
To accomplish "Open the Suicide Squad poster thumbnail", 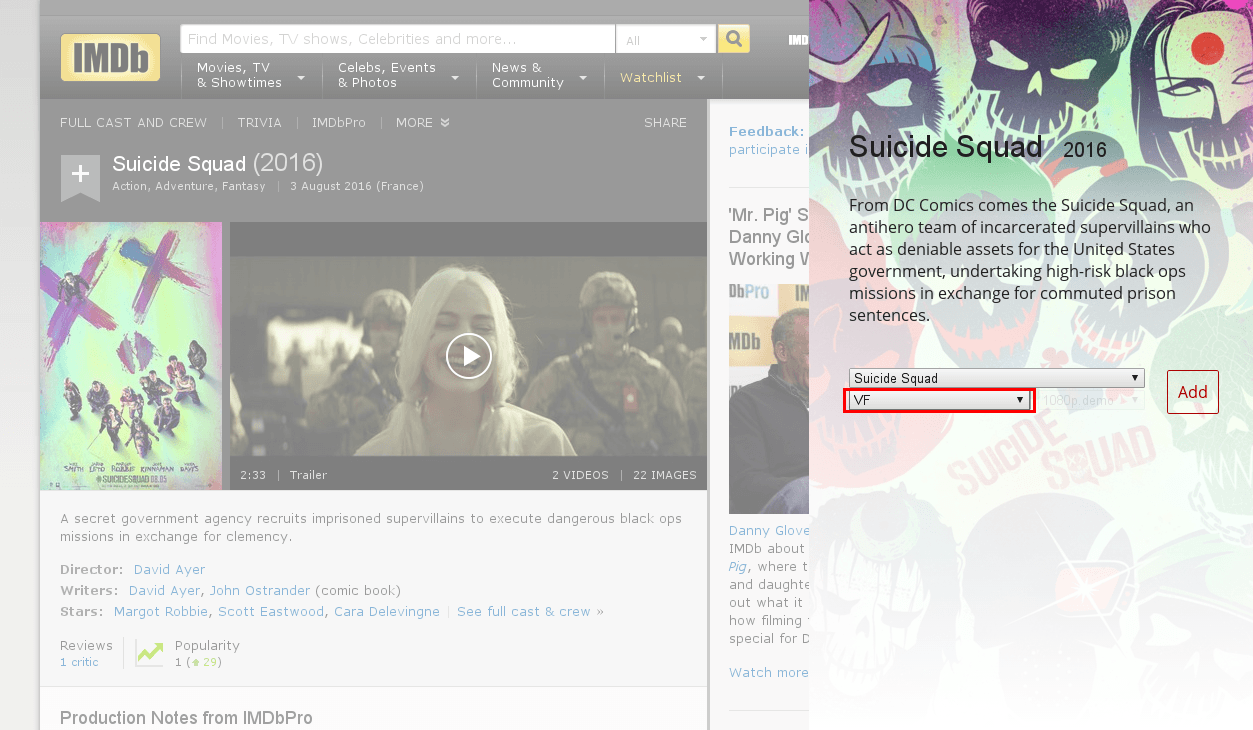I will click(131, 355).
